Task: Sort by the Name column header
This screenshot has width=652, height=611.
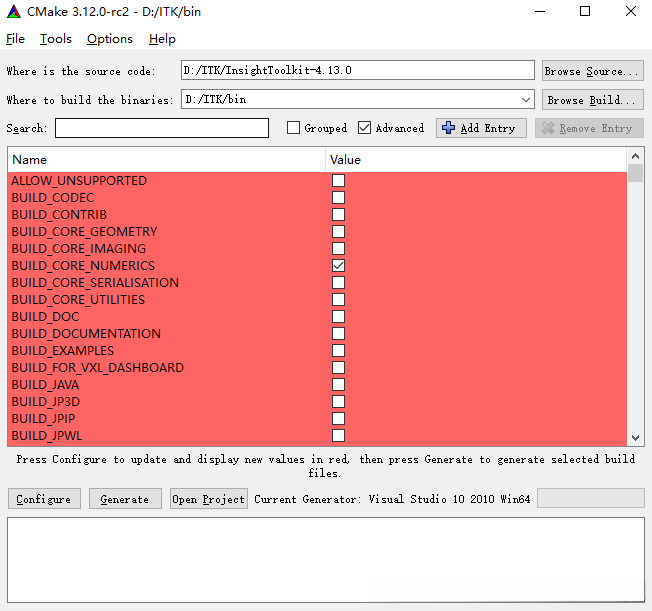Action: click(166, 160)
